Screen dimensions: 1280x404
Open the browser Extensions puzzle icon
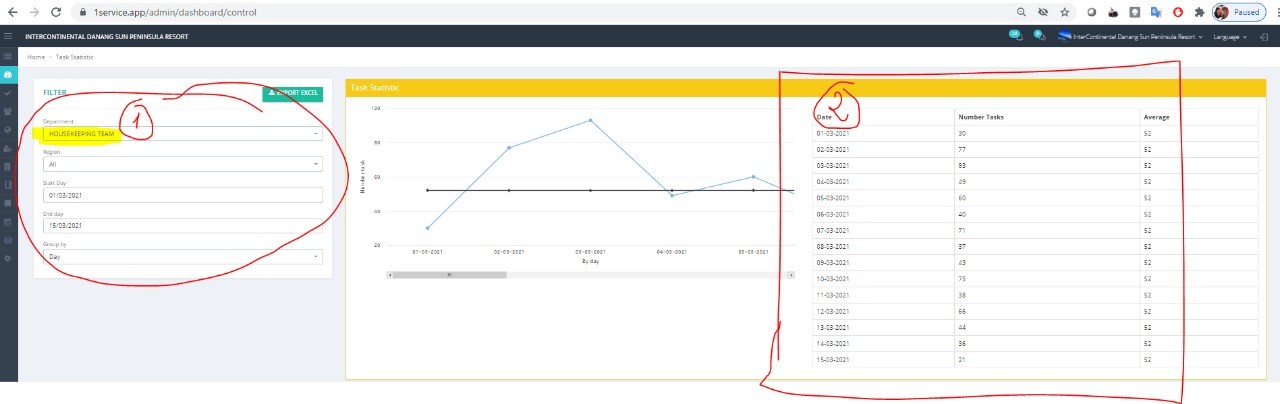1199,12
